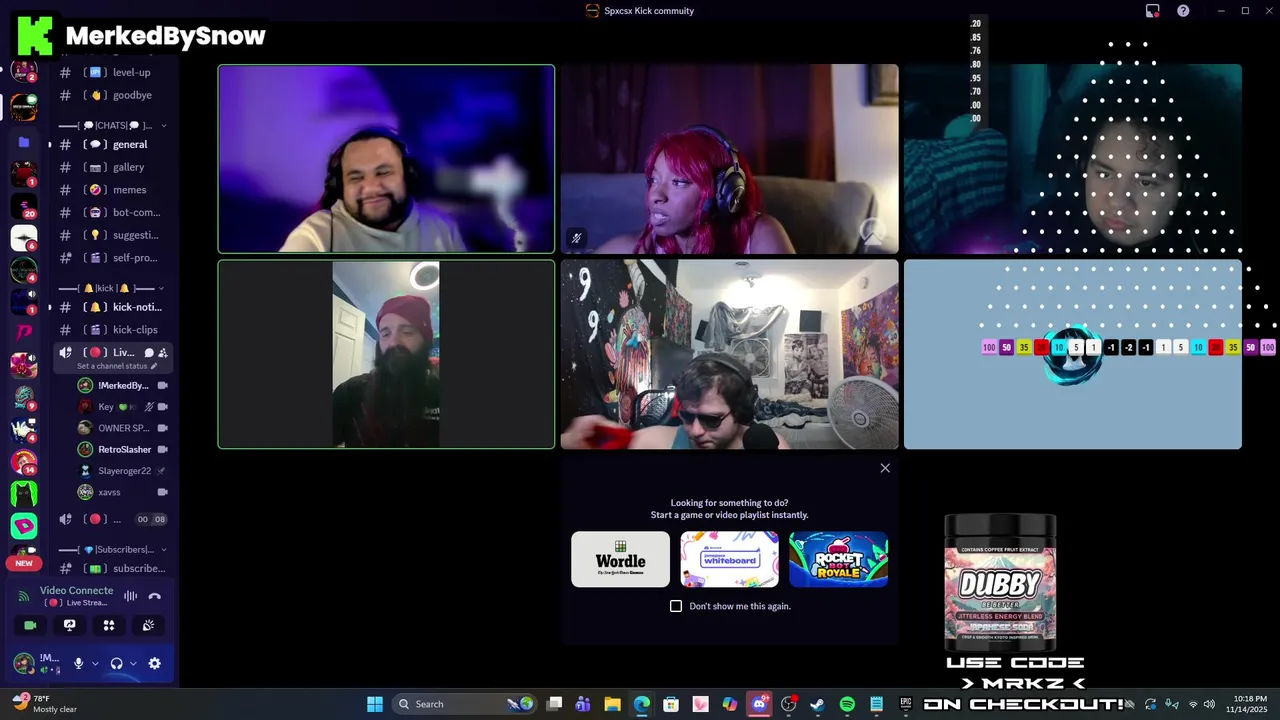Open the general text channel
The height and width of the screenshot is (720, 1280).
tap(114, 144)
